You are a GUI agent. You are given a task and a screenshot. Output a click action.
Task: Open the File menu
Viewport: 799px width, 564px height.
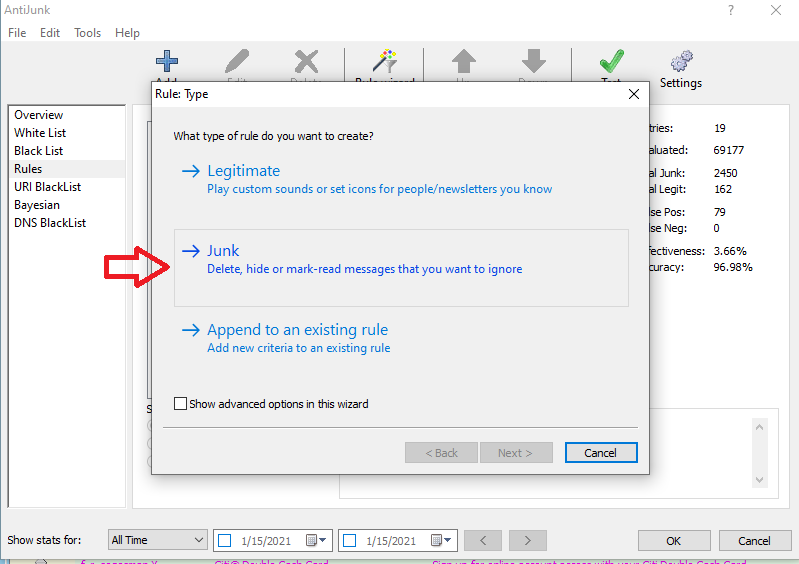(x=17, y=33)
